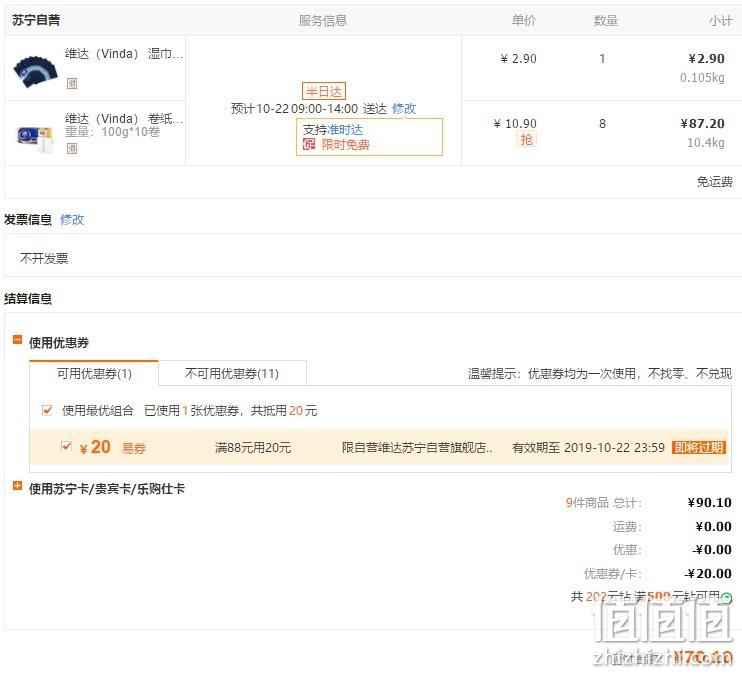Click the green help icon beside 云钻可用
Viewport: 742px width, 675px height.
tap(726, 598)
